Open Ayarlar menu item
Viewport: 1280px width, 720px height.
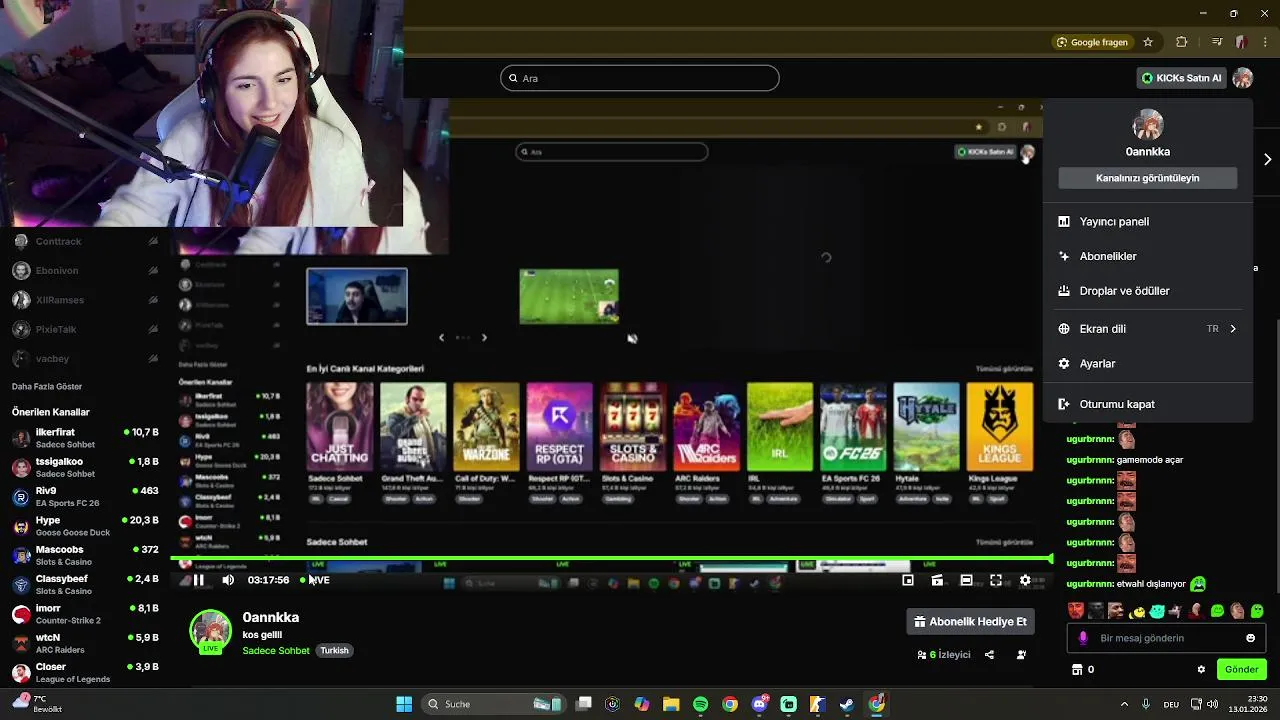point(1148,364)
